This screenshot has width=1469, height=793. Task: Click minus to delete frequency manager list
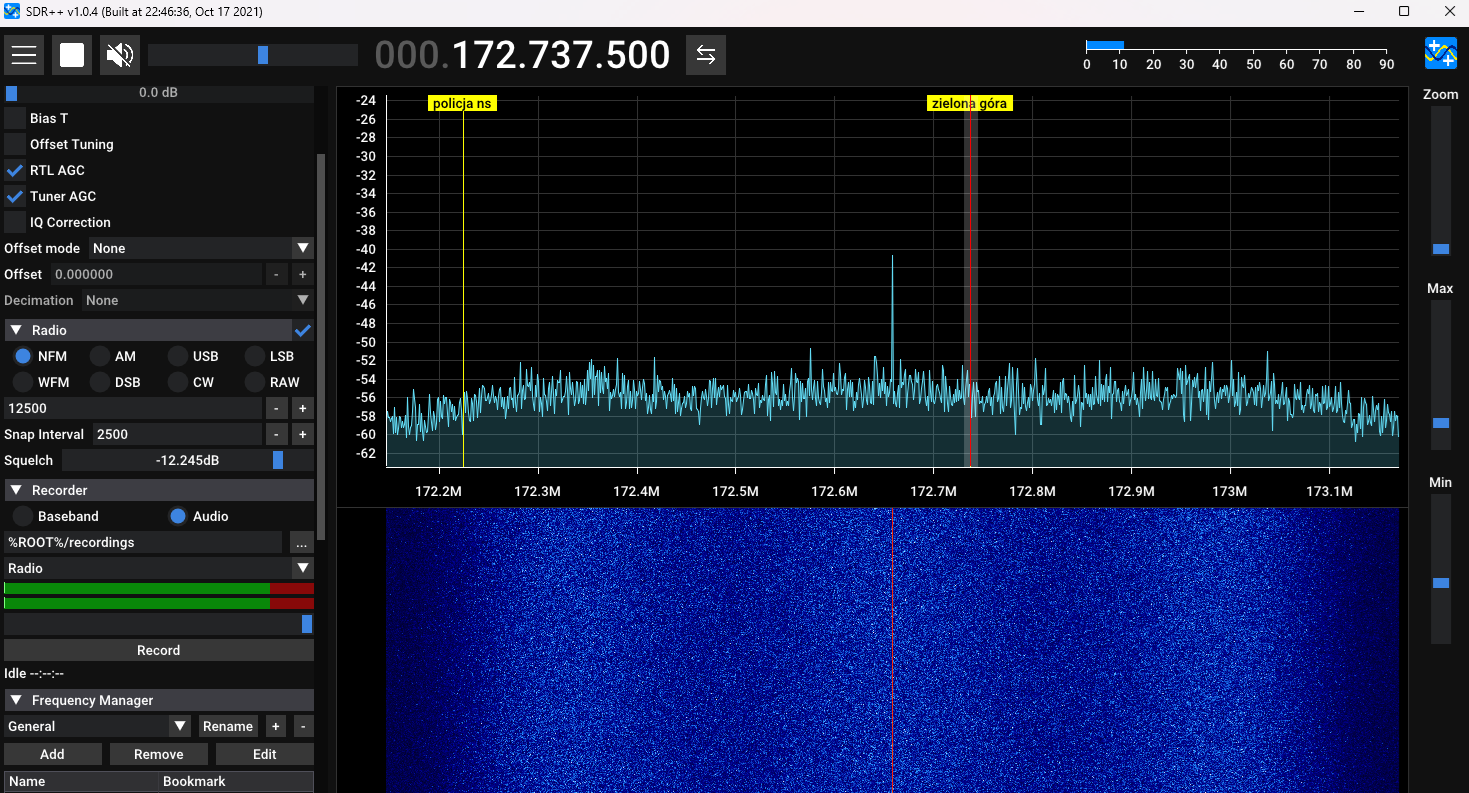tap(303, 726)
